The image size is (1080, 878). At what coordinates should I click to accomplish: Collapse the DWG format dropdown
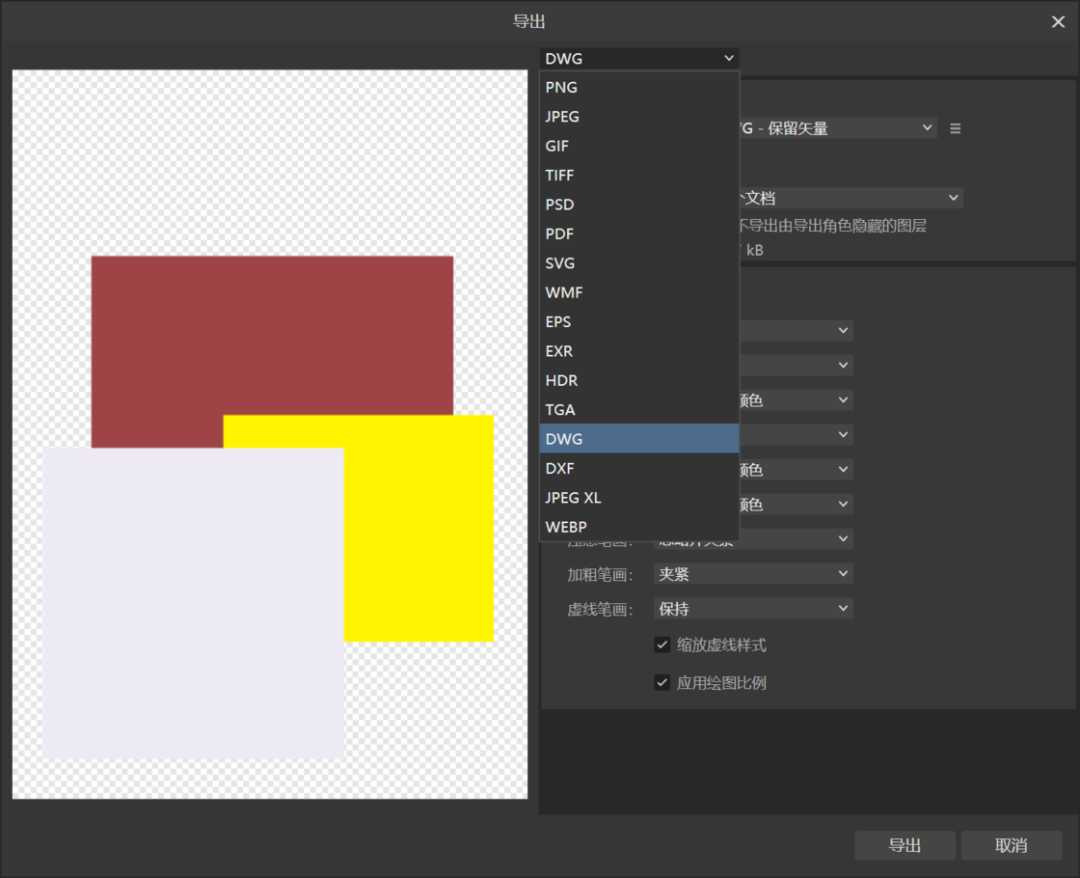[x=639, y=59]
